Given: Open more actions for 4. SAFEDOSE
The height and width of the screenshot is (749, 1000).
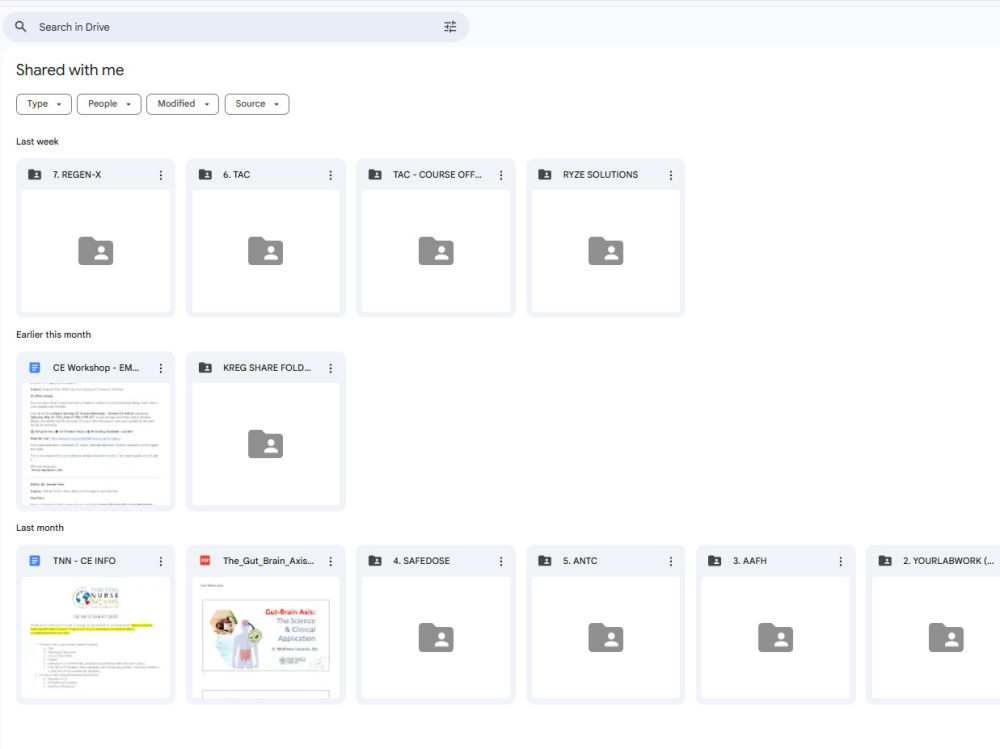Looking at the screenshot, I should coord(501,561).
